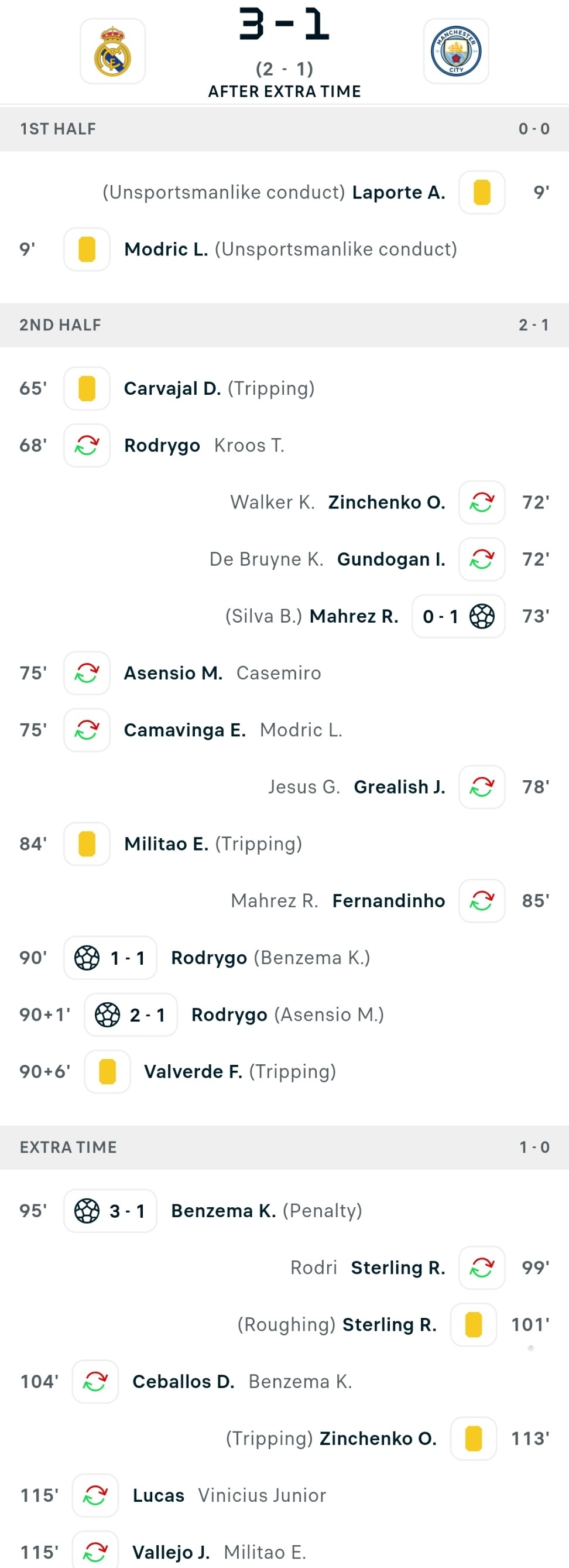Screen dimensions: 569x1568
Task: Open the Real Madrid team crest
Action: (x=112, y=51)
